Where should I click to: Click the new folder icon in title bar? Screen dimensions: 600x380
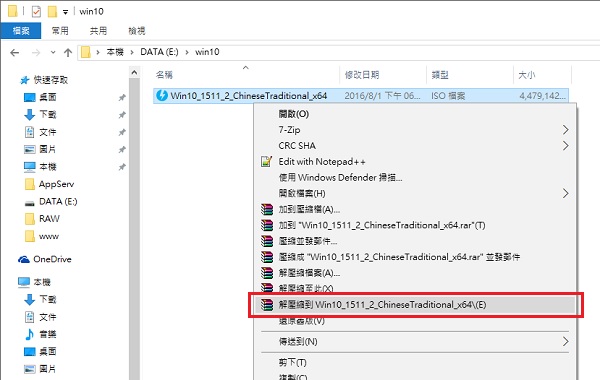tap(52, 12)
